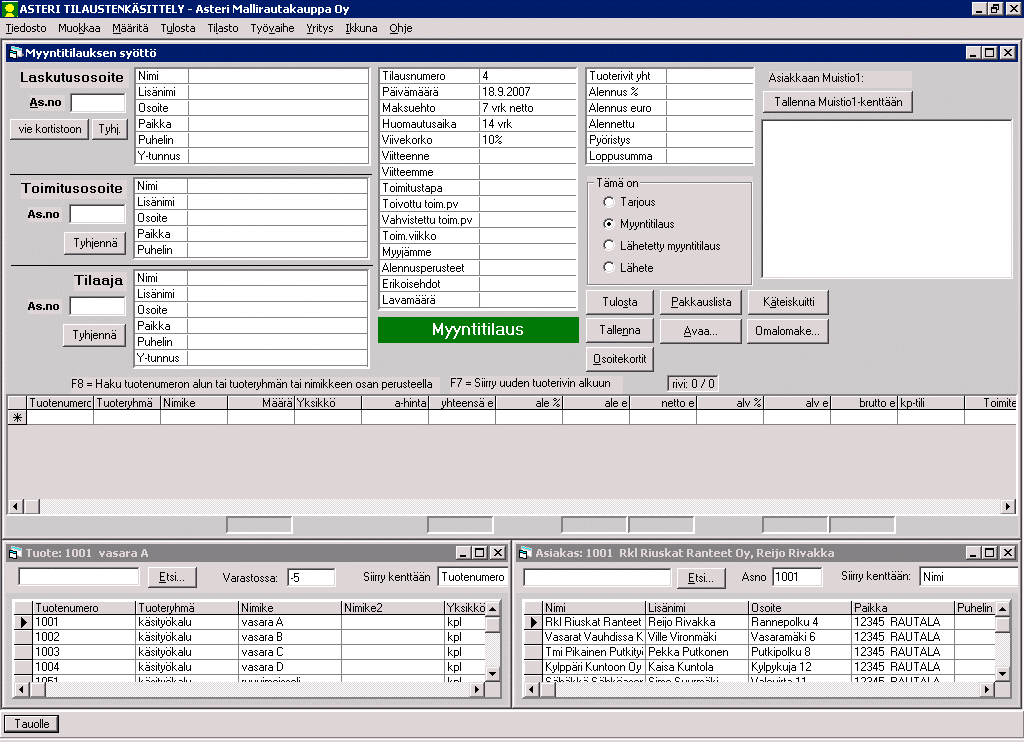Click the Nimike column header in order grid
The image size is (1024, 742).
(x=194, y=403)
